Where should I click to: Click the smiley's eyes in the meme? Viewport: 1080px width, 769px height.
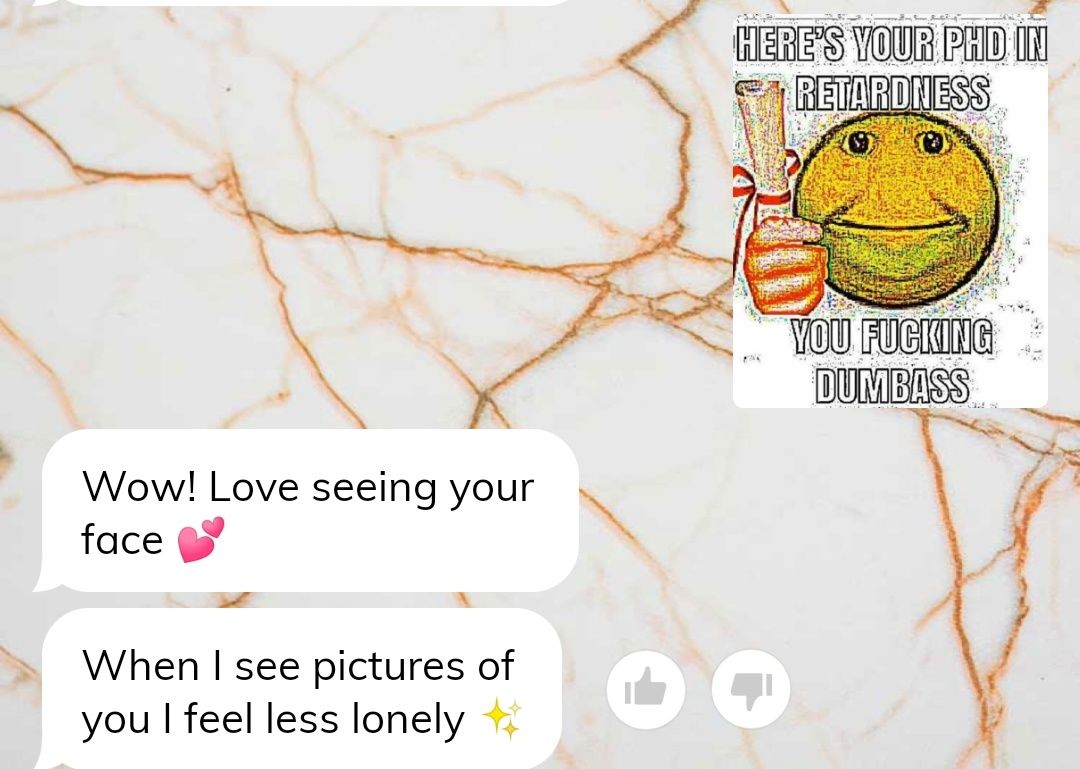tap(895, 142)
